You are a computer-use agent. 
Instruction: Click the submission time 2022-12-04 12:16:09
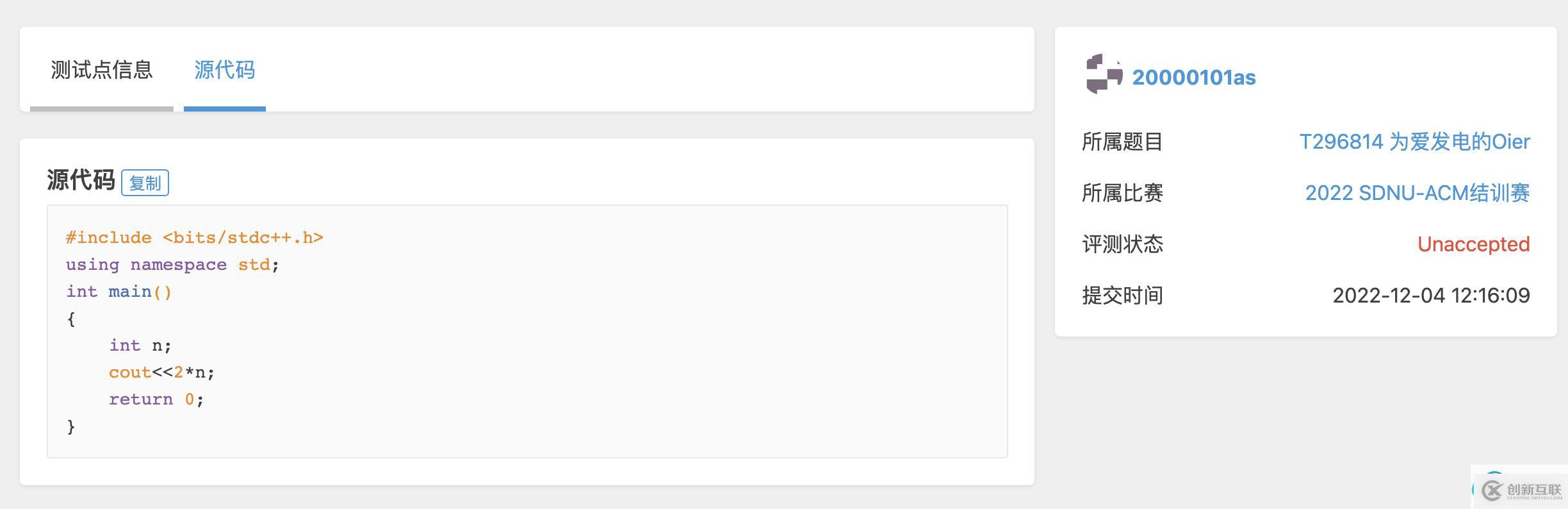(1431, 296)
